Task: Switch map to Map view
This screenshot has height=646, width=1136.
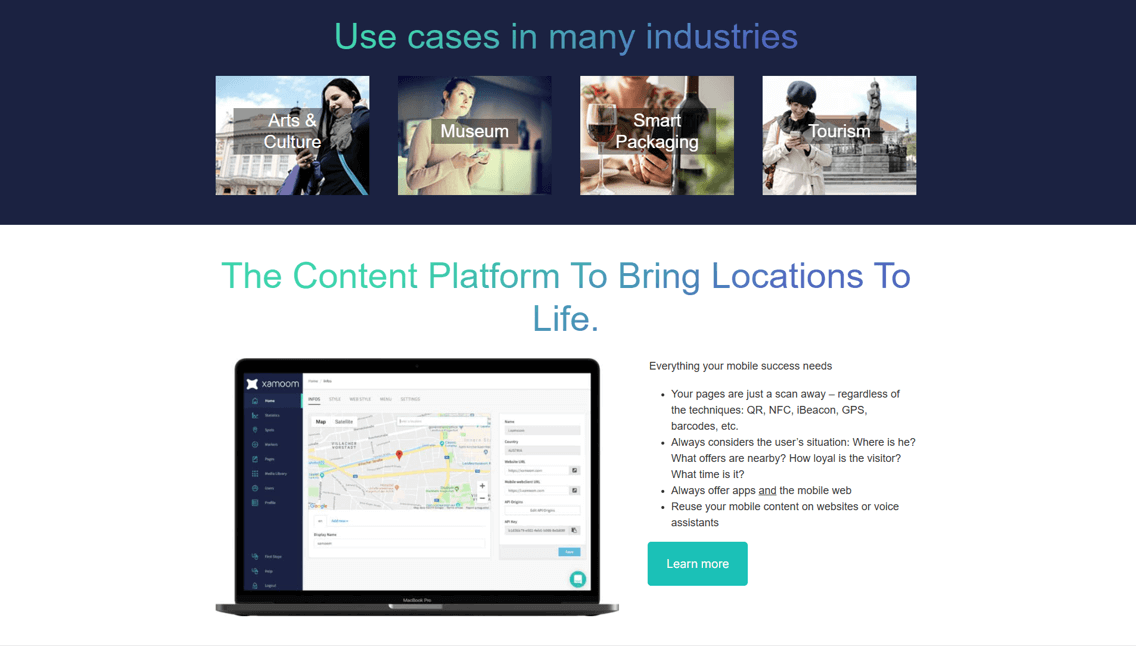Action: [x=321, y=422]
